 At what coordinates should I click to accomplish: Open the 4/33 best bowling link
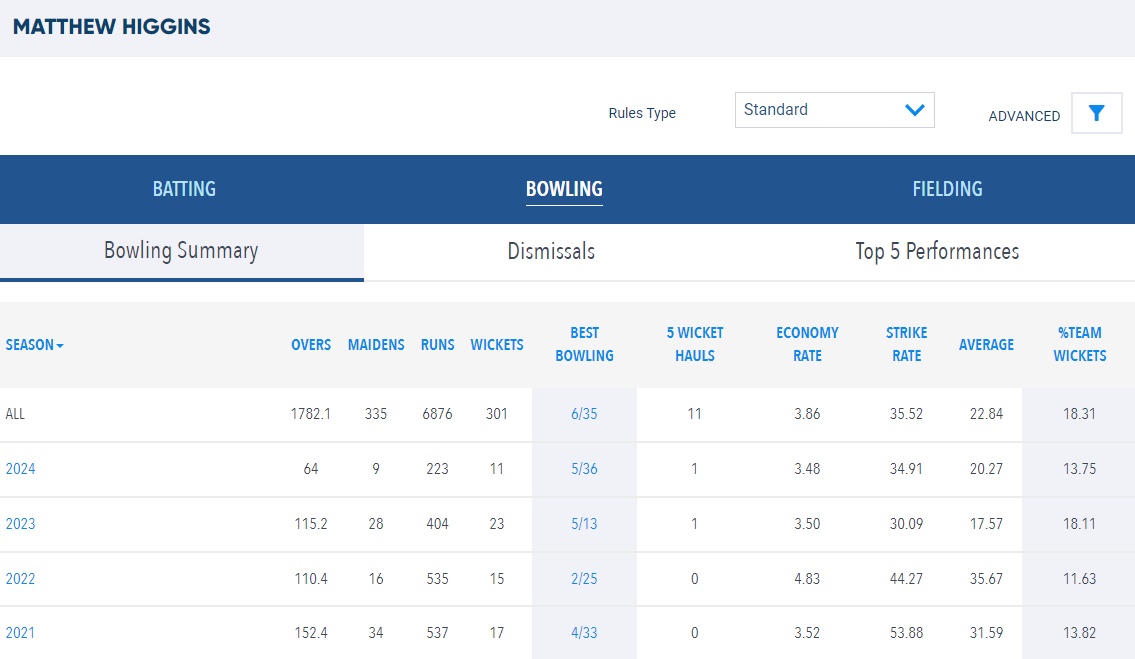pyautogui.click(x=584, y=632)
